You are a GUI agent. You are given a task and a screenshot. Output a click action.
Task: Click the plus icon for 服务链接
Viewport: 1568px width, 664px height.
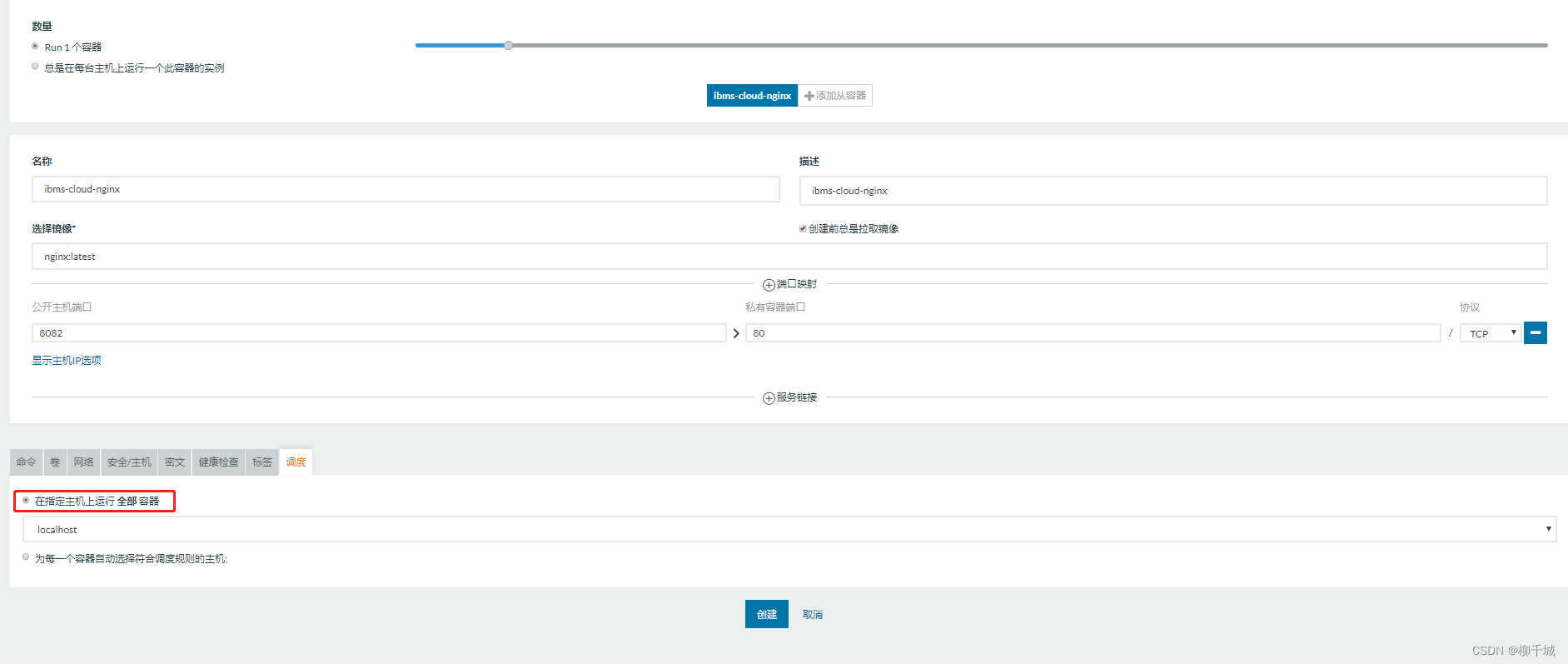769,398
